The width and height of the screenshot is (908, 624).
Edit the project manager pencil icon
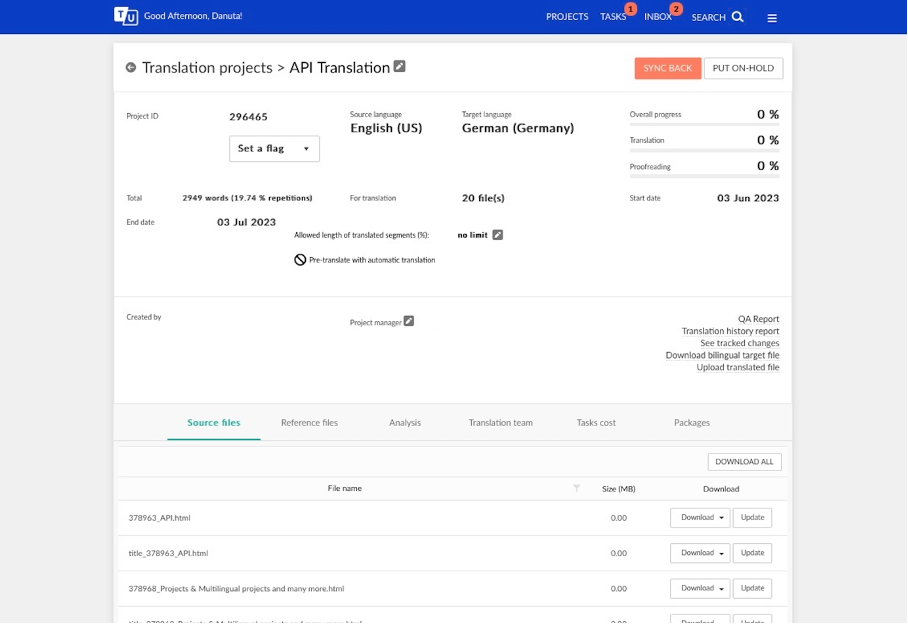[x=409, y=321]
